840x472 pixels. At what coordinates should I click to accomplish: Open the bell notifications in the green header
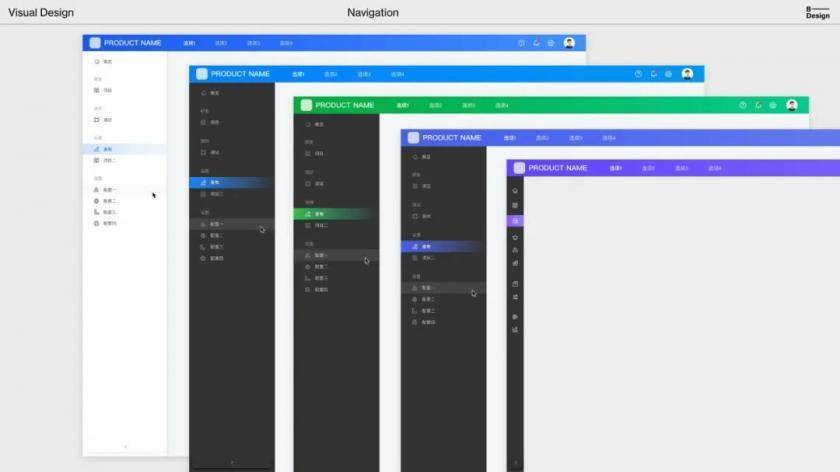click(758, 106)
